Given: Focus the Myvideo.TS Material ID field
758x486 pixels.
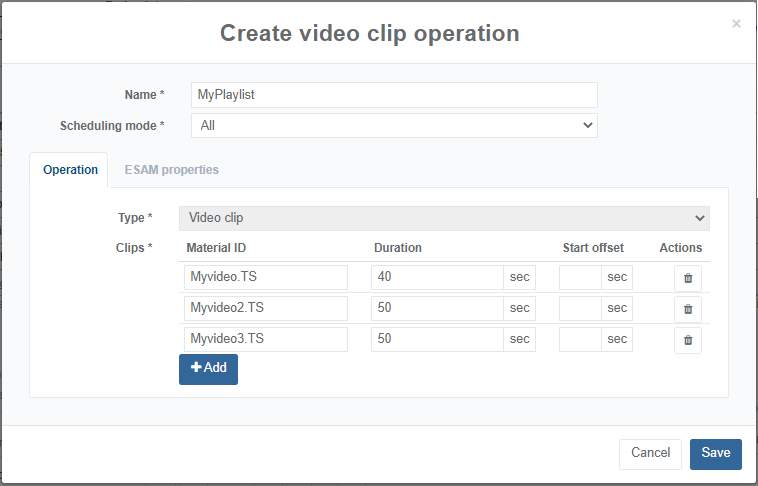Looking at the screenshot, I should point(266,278).
